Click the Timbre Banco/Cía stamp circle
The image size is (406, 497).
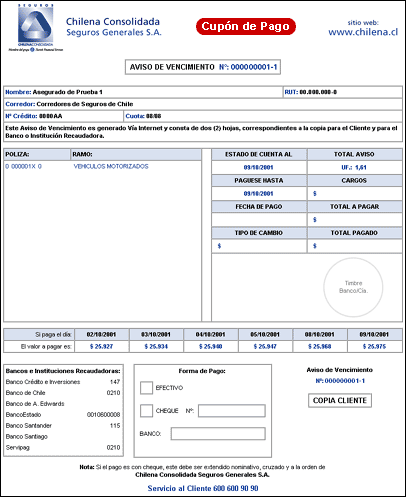pos(353,287)
